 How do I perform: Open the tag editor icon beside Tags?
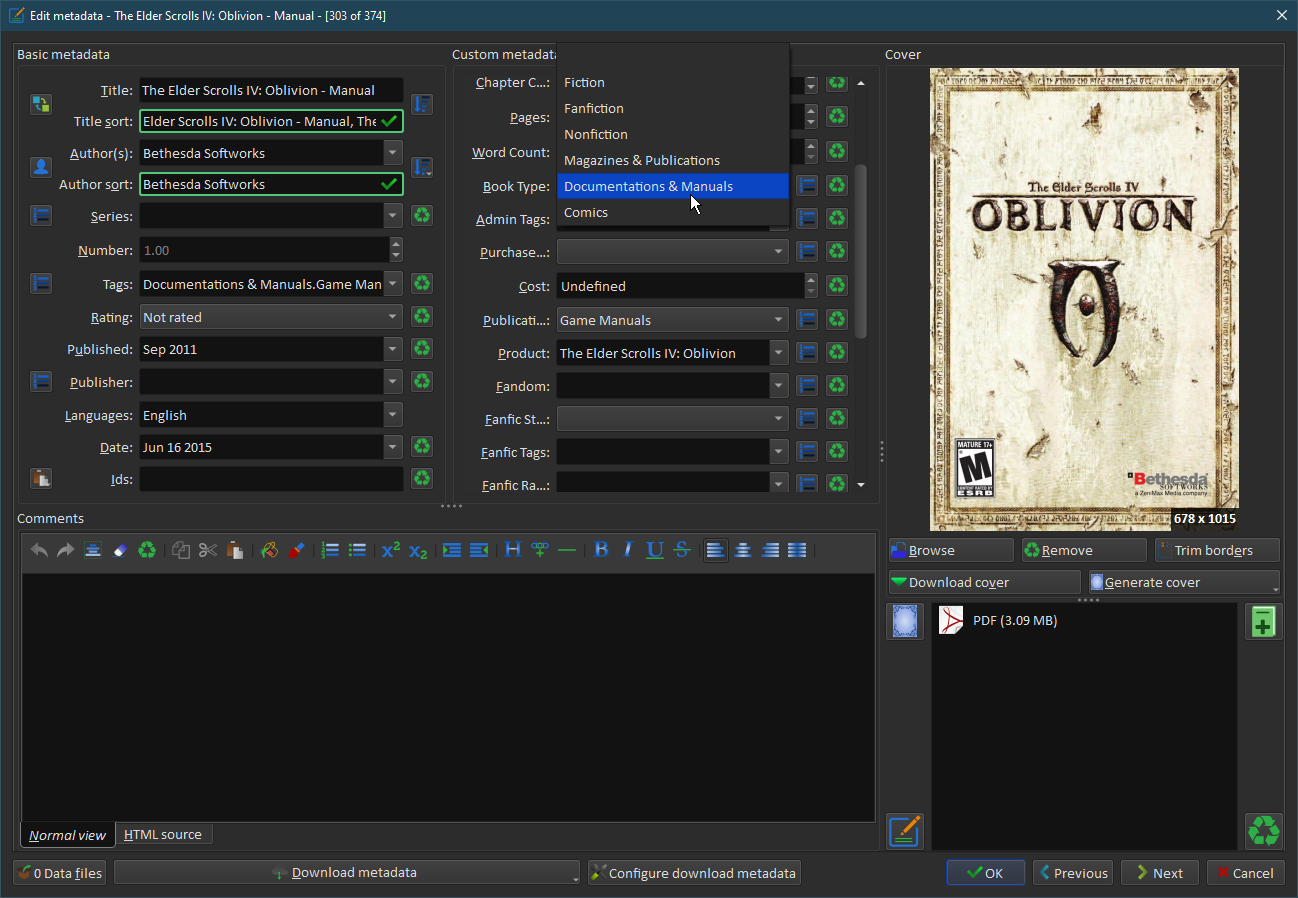(40, 283)
